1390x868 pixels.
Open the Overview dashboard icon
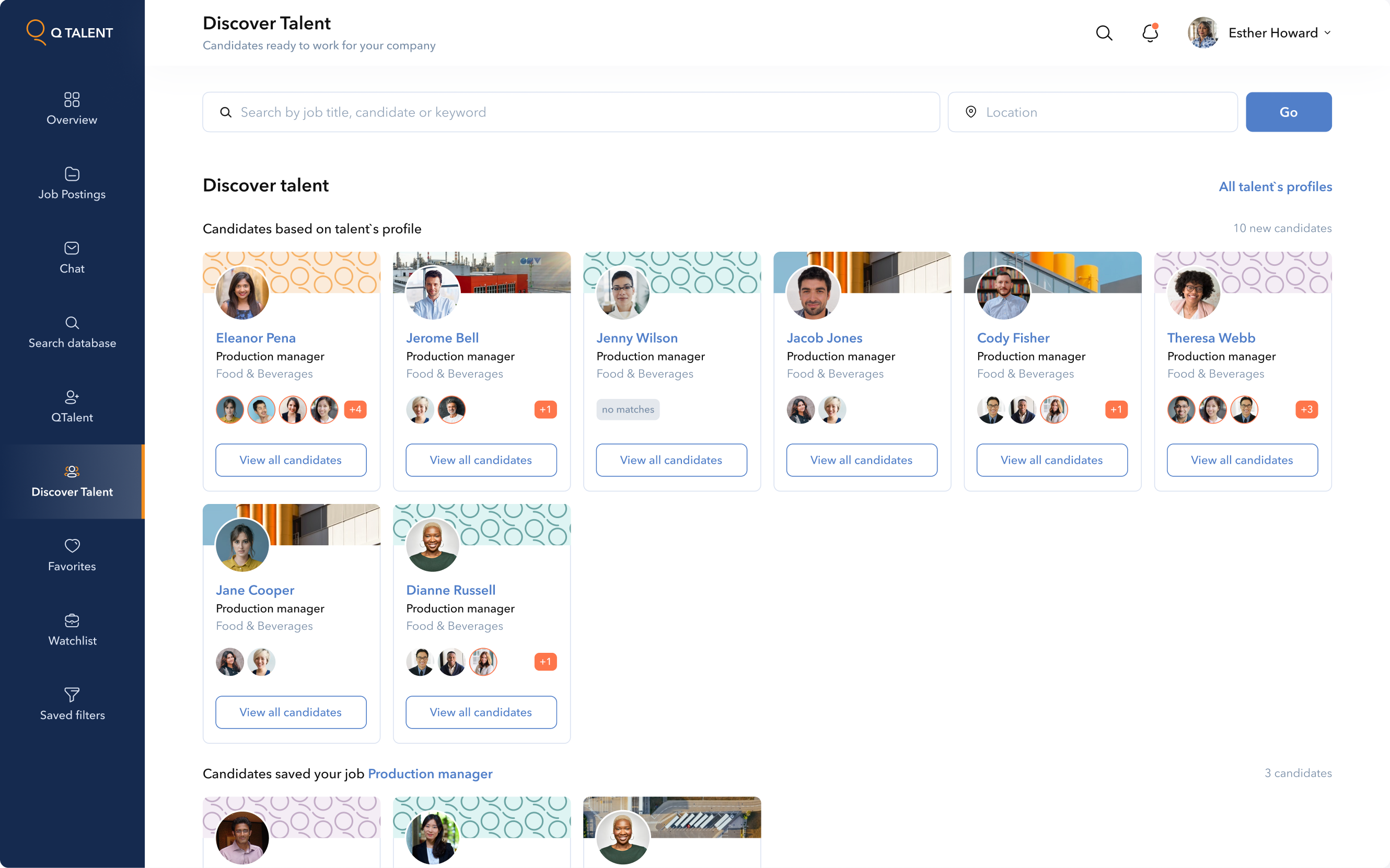(72, 99)
